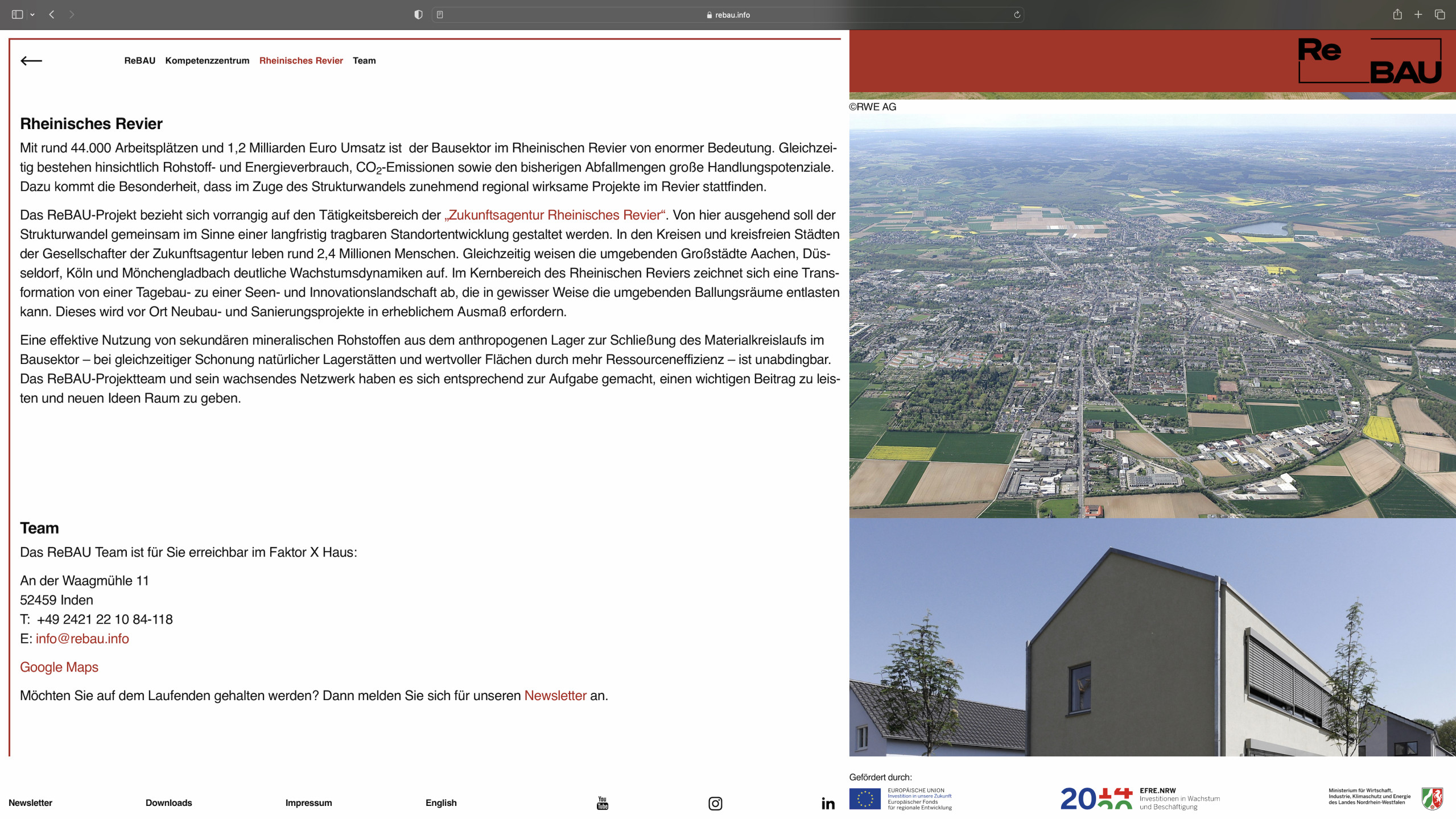Click the Team section heading
The height and width of the screenshot is (819, 1456).
pyautogui.click(x=39, y=528)
